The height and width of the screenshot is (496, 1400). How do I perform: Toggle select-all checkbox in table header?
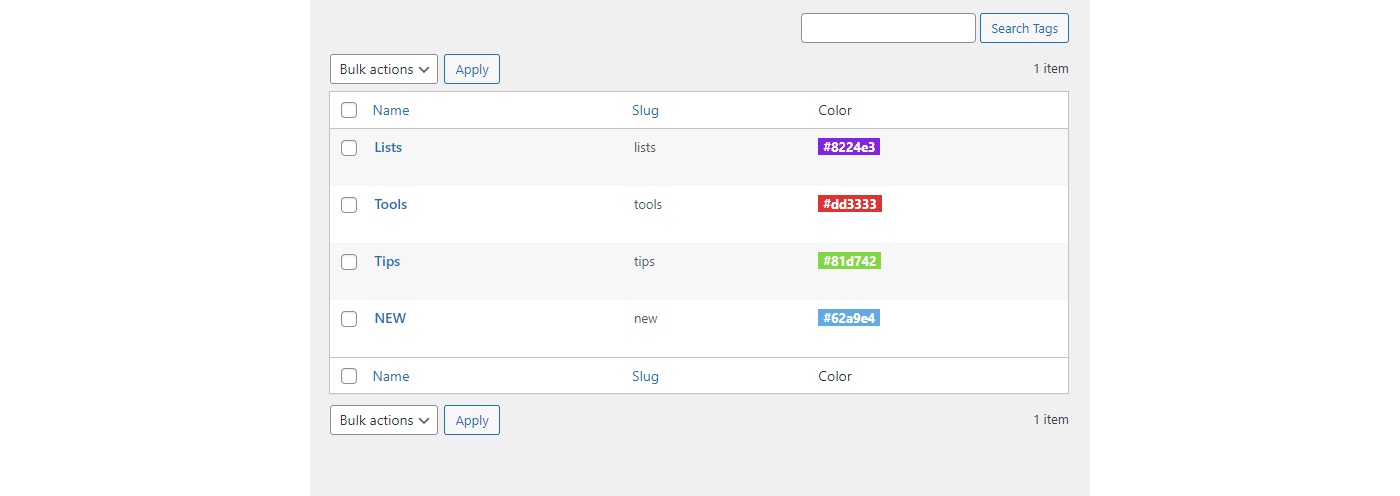349,110
